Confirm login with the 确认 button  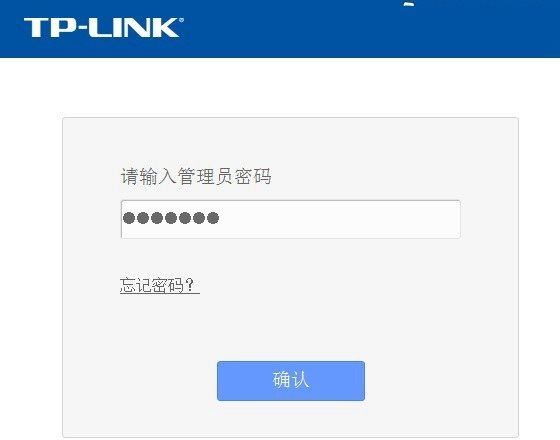(291, 381)
